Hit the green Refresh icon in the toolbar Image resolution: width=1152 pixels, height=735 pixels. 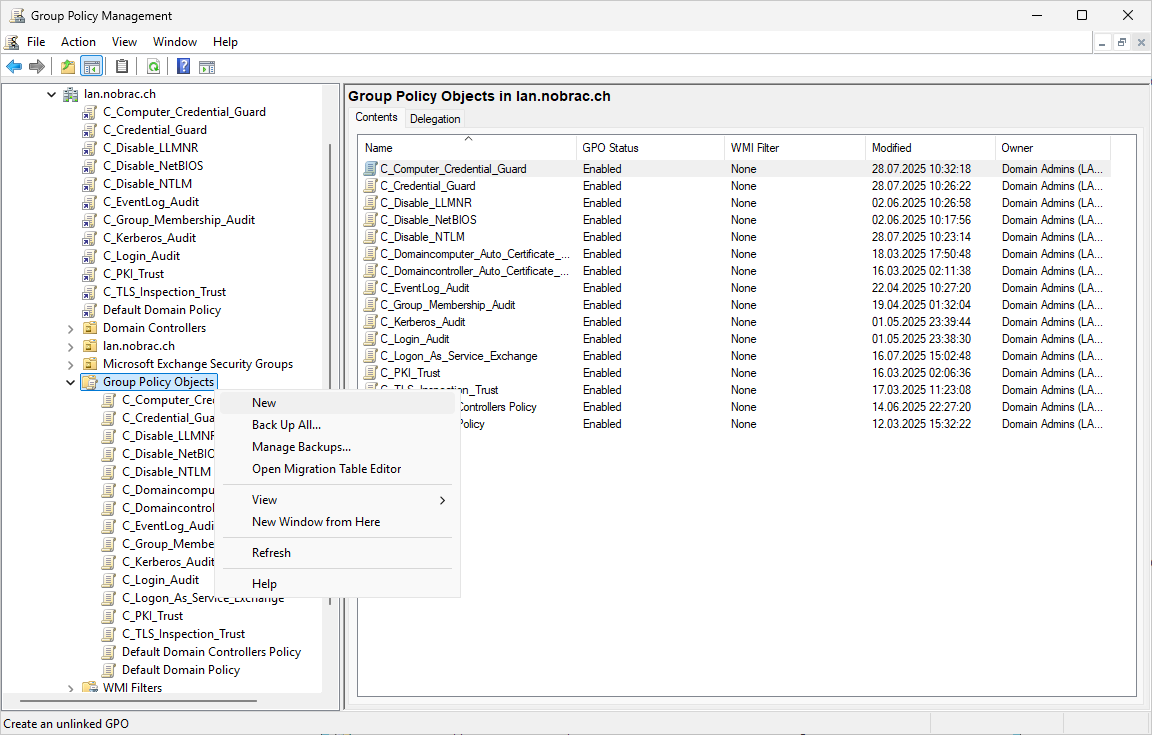153,67
